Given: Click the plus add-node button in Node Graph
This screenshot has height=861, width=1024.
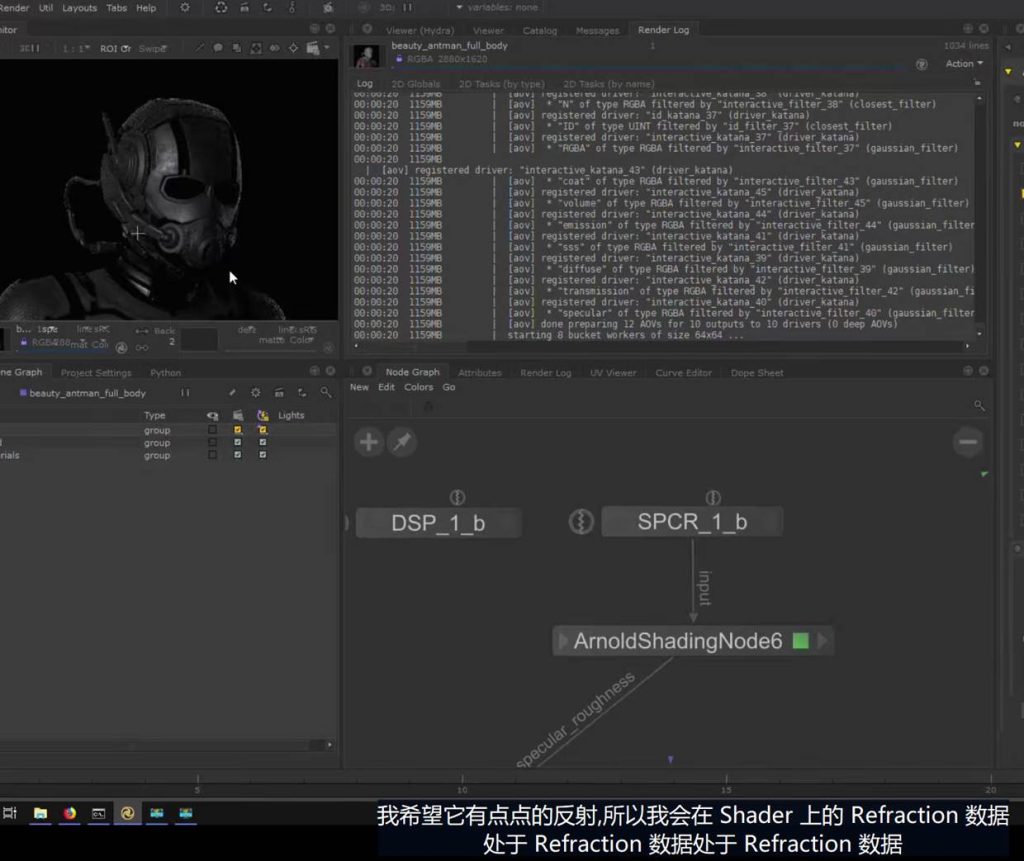Looking at the screenshot, I should (369, 442).
